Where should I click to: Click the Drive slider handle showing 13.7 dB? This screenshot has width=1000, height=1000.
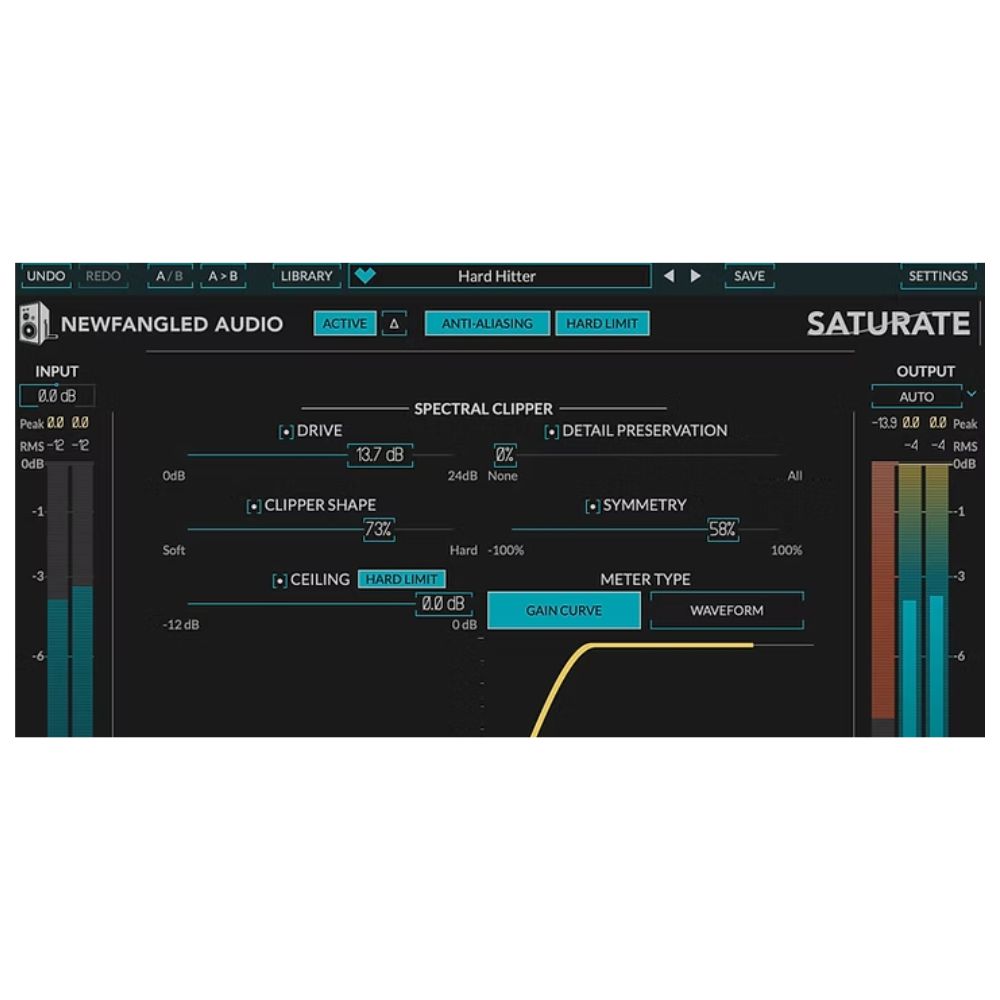tap(380, 455)
